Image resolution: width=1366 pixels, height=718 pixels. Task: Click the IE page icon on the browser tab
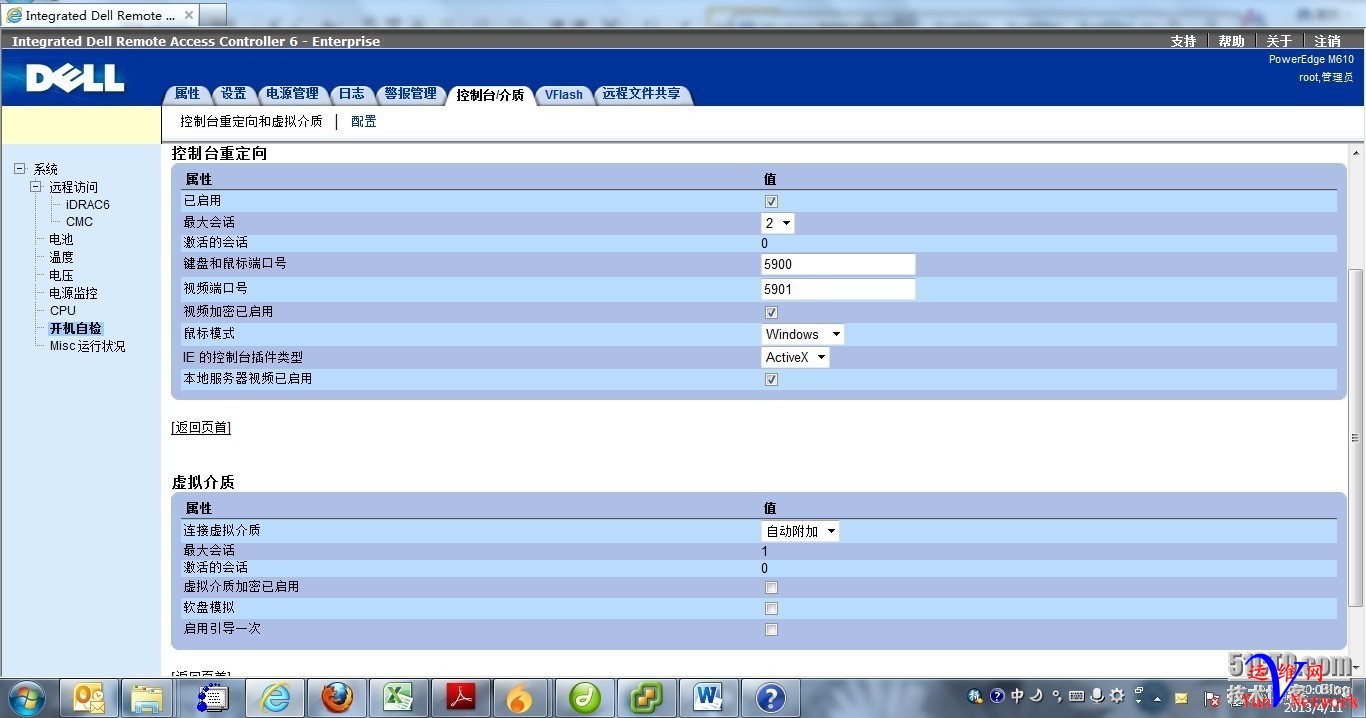tap(14, 15)
